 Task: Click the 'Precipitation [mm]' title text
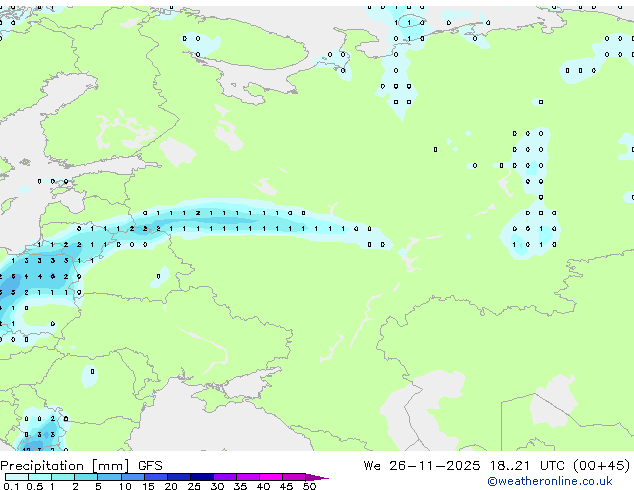pyautogui.click(x=65, y=466)
